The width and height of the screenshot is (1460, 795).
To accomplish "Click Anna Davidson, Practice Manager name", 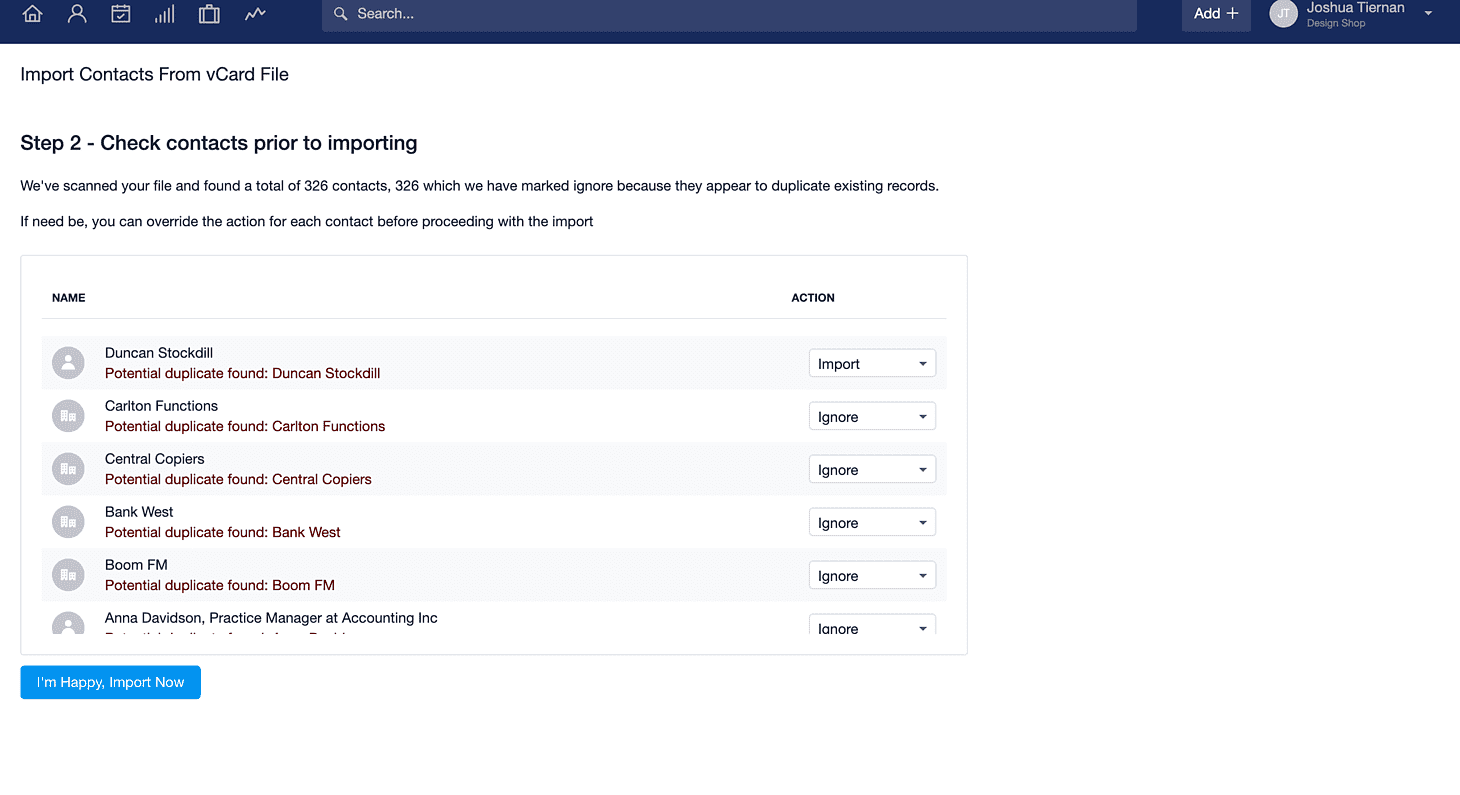I will [x=271, y=618].
